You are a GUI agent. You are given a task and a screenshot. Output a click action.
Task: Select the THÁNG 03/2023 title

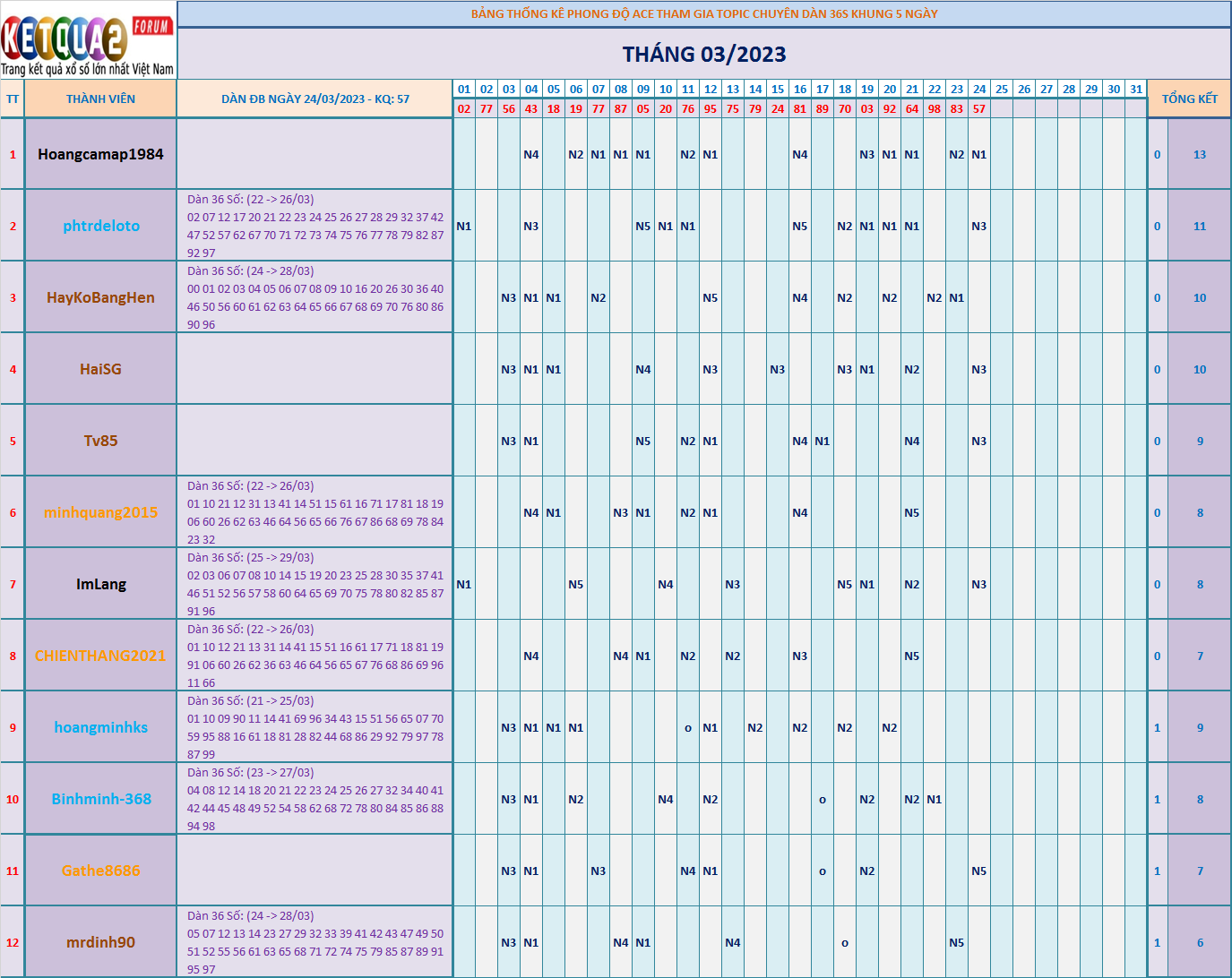704,55
